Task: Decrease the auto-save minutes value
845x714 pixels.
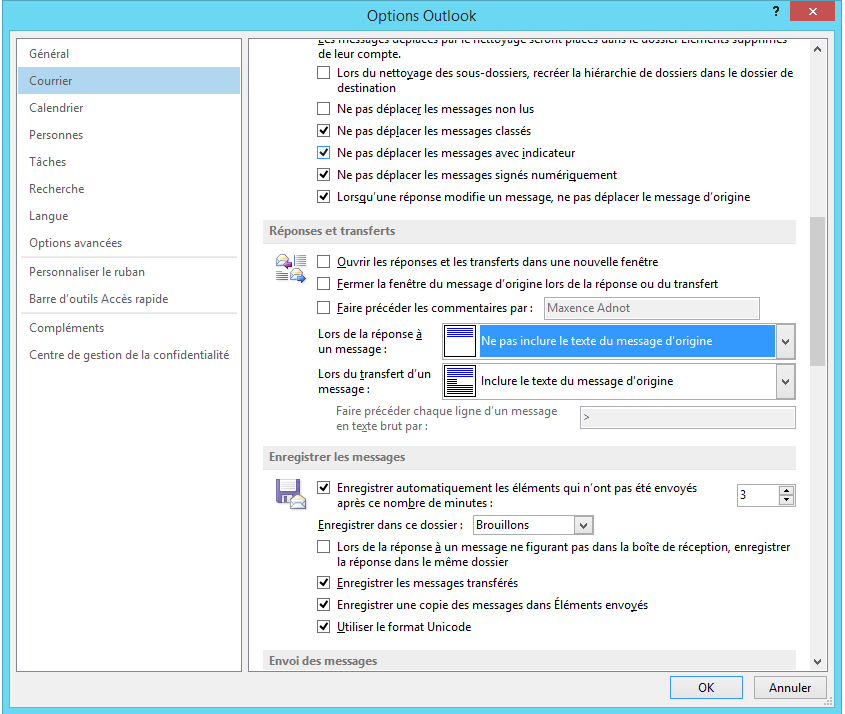Action: [786, 500]
